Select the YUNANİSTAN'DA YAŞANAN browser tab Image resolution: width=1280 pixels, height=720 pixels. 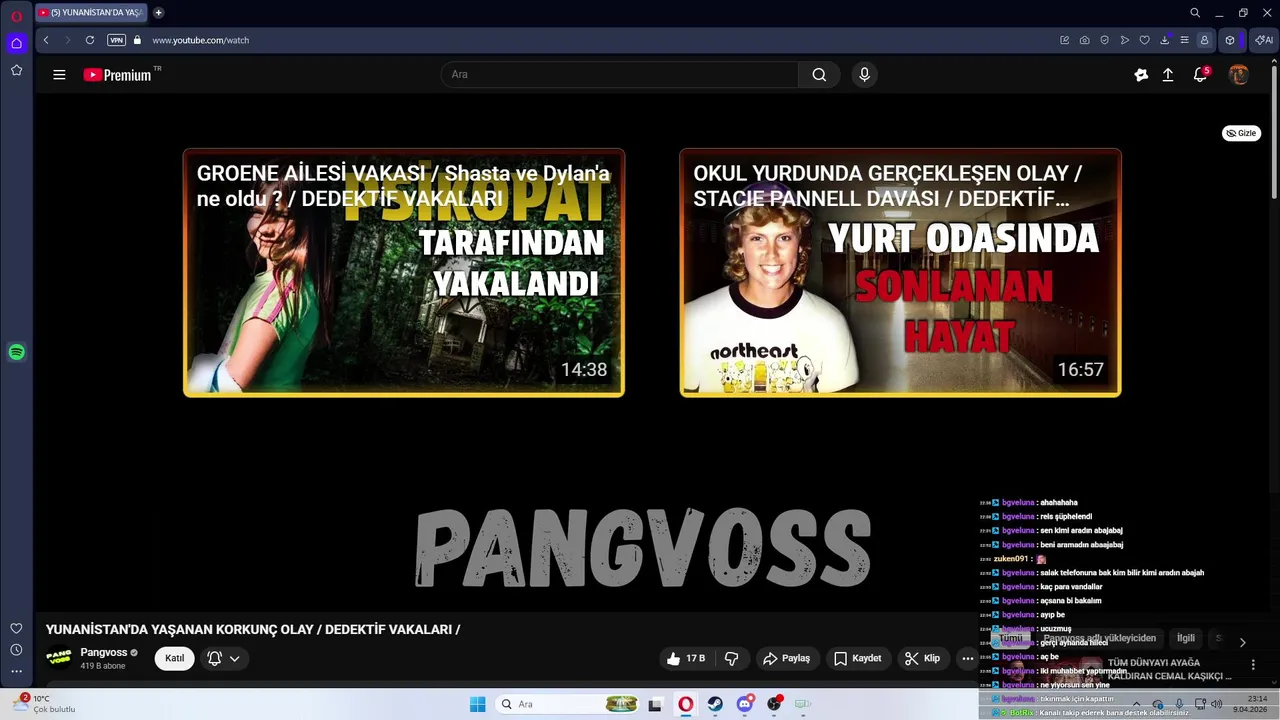pos(90,13)
